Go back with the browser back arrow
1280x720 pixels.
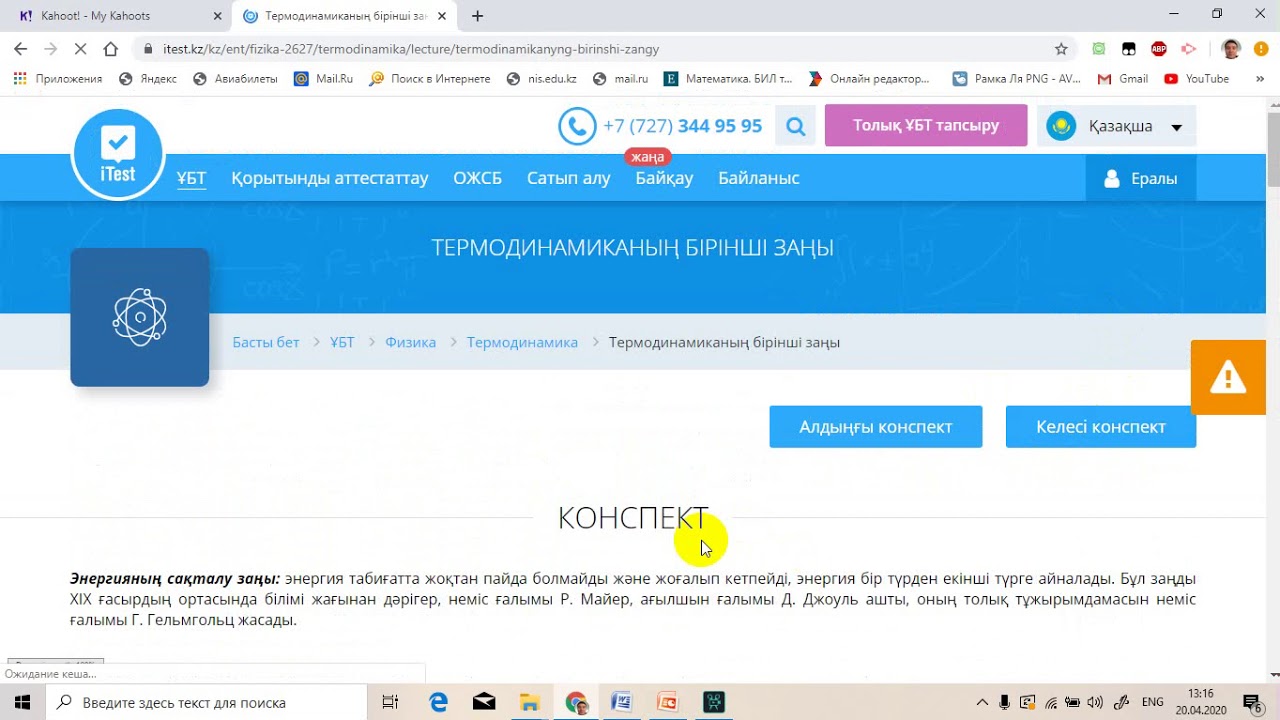[x=21, y=49]
